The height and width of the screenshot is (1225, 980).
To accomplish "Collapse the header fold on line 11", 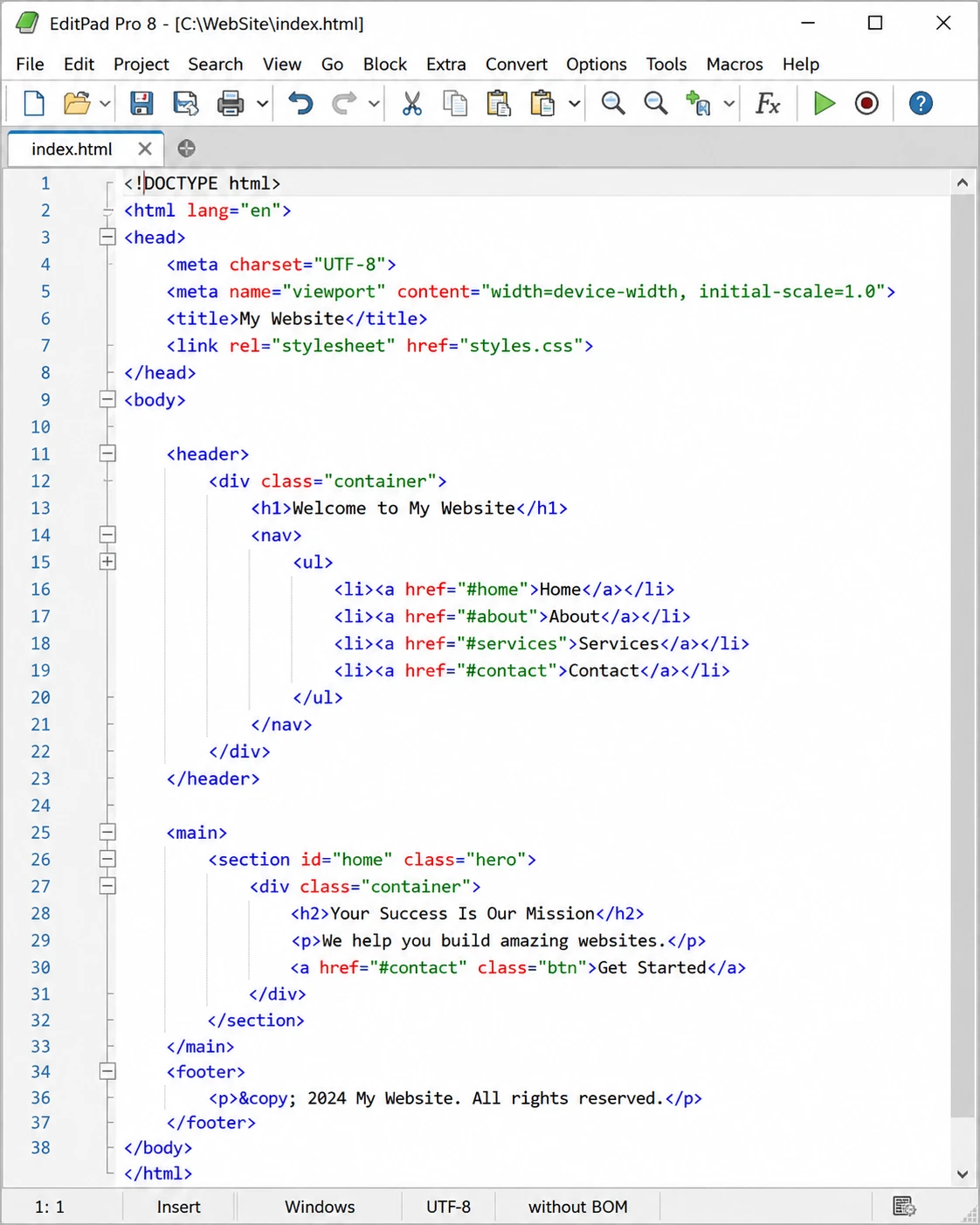I will pyautogui.click(x=107, y=453).
